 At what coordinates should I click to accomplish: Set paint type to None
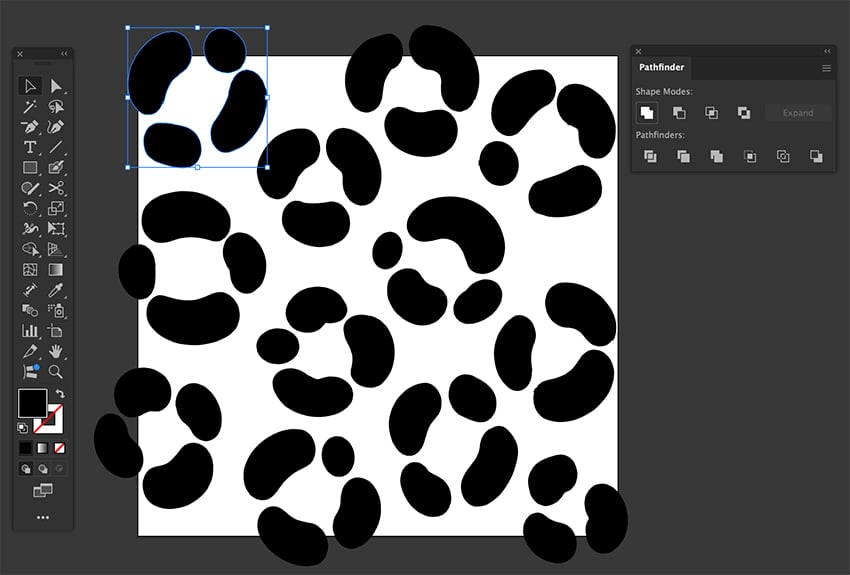60,448
